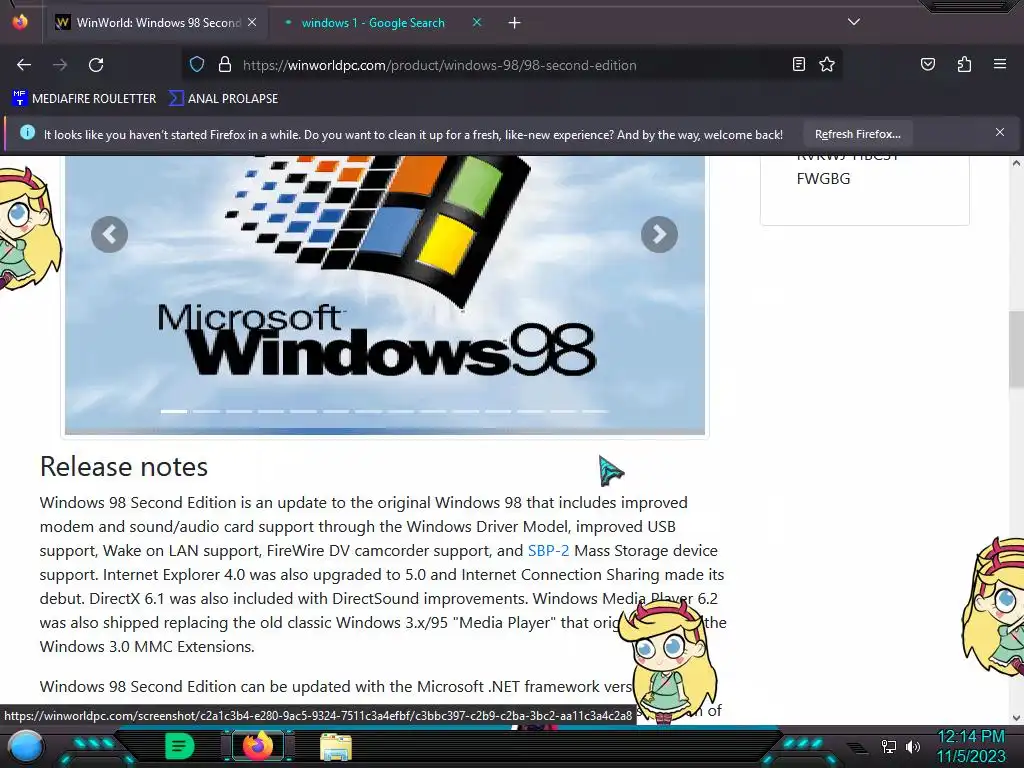
Task: Show next screenshot in carousel
Action: (659, 234)
